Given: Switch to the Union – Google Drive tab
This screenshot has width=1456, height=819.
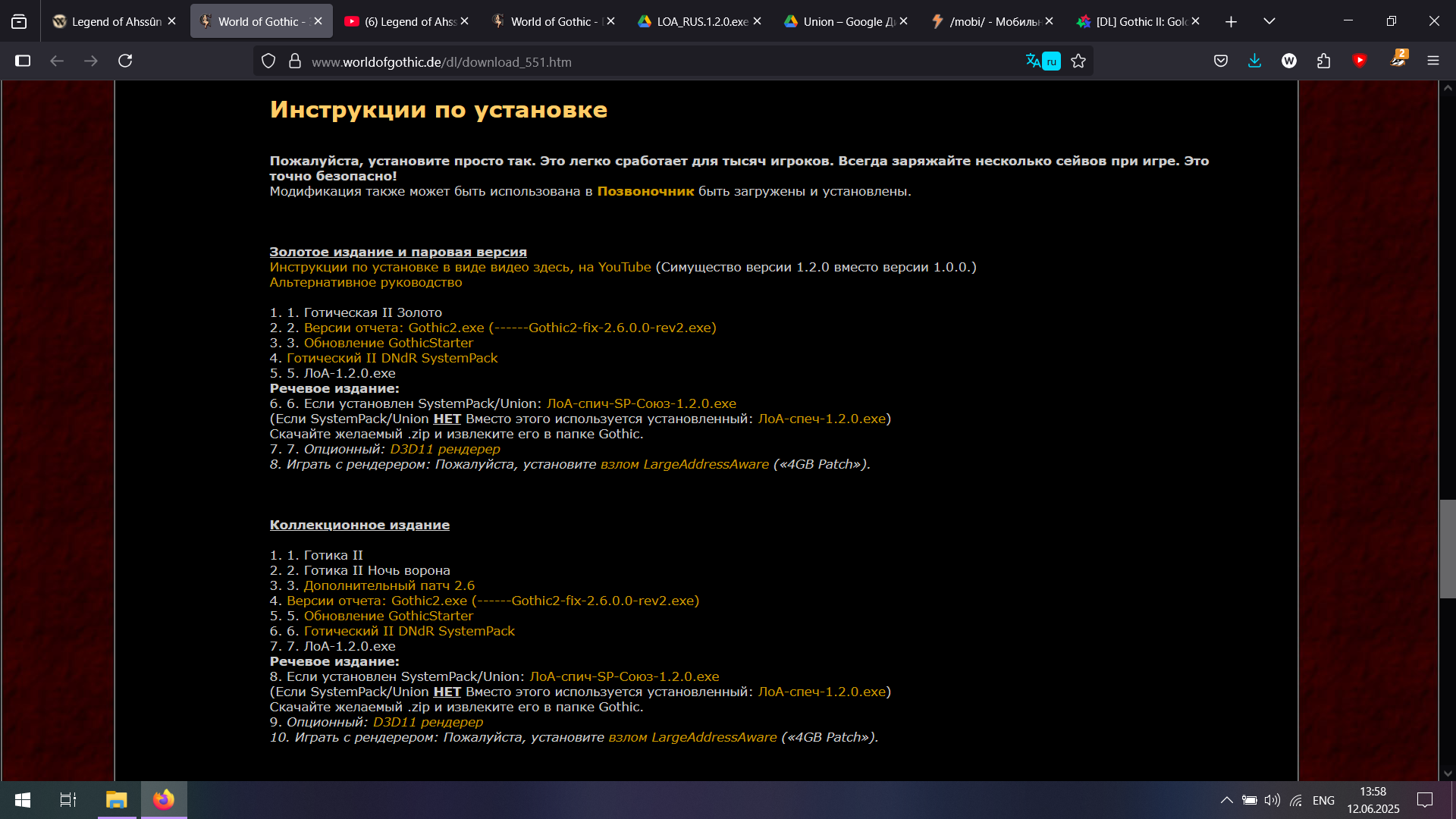Looking at the screenshot, I should click(845, 21).
